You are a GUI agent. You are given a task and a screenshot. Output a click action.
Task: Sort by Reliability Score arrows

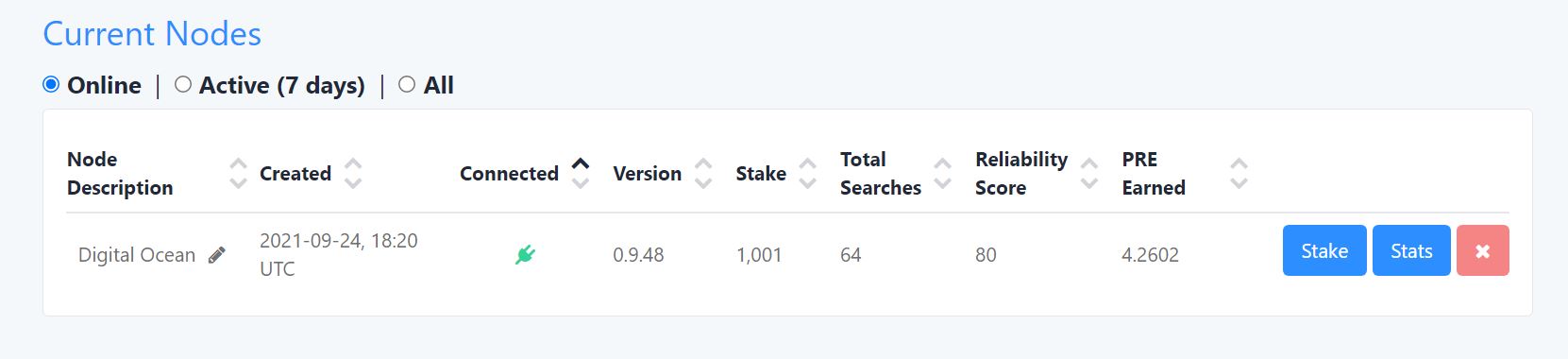(1089, 174)
